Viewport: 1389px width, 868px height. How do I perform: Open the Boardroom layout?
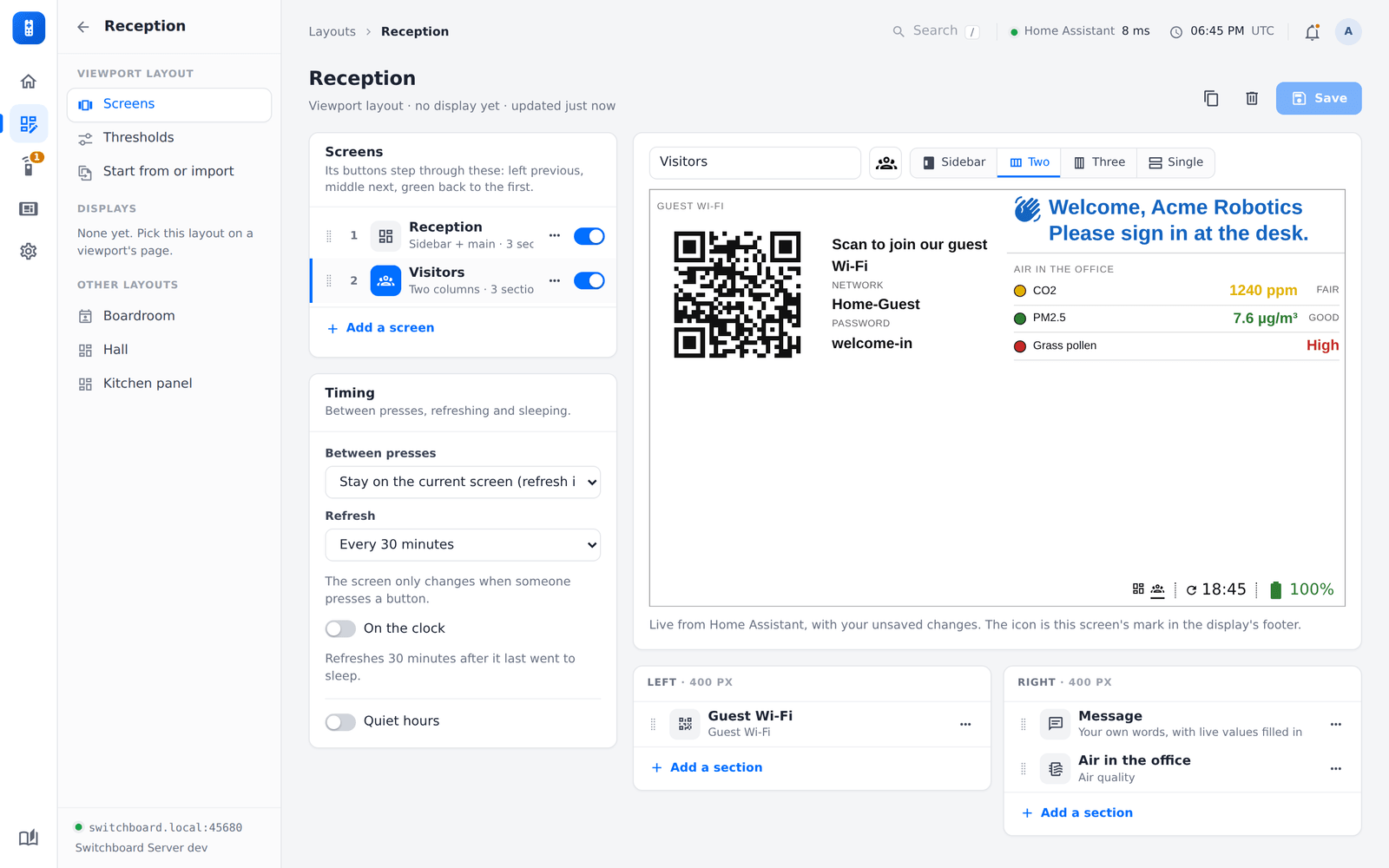(169, 316)
